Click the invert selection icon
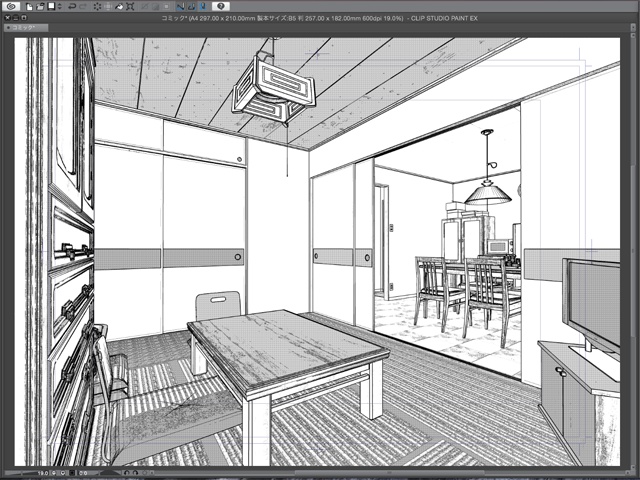The image size is (640, 480). tap(156, 6)
